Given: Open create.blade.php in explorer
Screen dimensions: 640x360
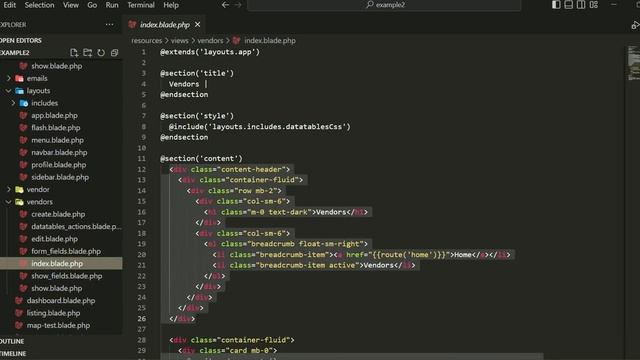Looking at the screenshot, I should pos(58,214).
